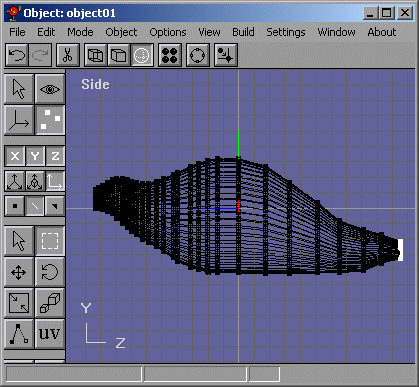419x387 pixels.
Task: Select the scissors Cut tool
Action: point(68,55)
